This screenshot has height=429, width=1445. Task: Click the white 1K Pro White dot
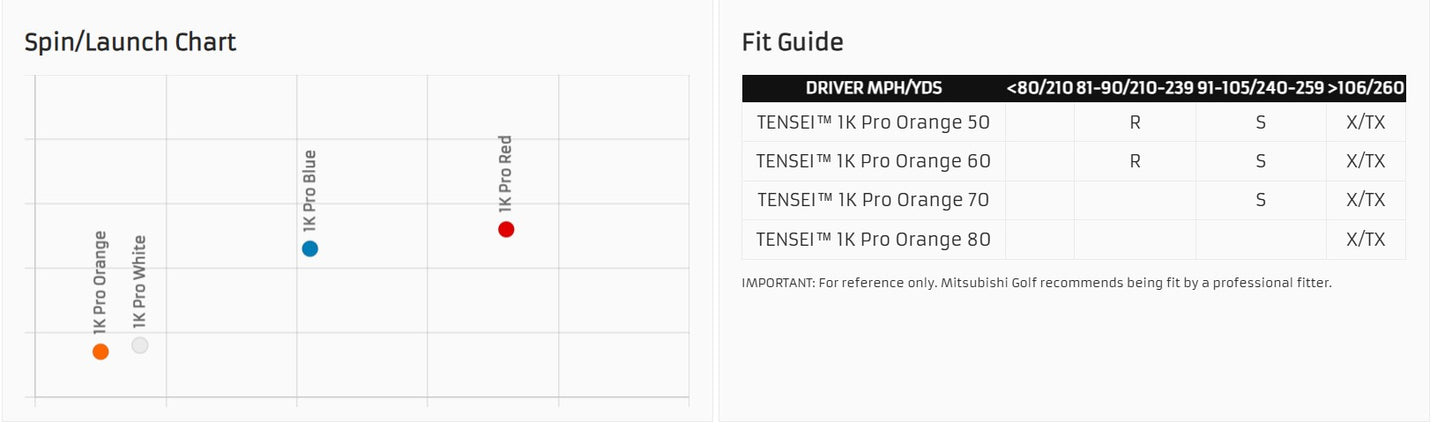pyautogui.click(x=140, y=345)
